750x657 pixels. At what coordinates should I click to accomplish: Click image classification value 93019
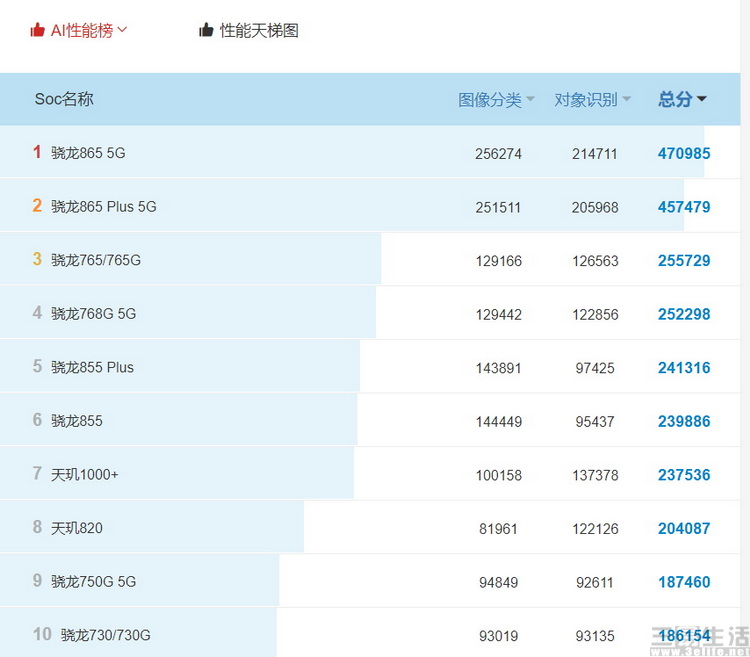click(x=498, y=636)
